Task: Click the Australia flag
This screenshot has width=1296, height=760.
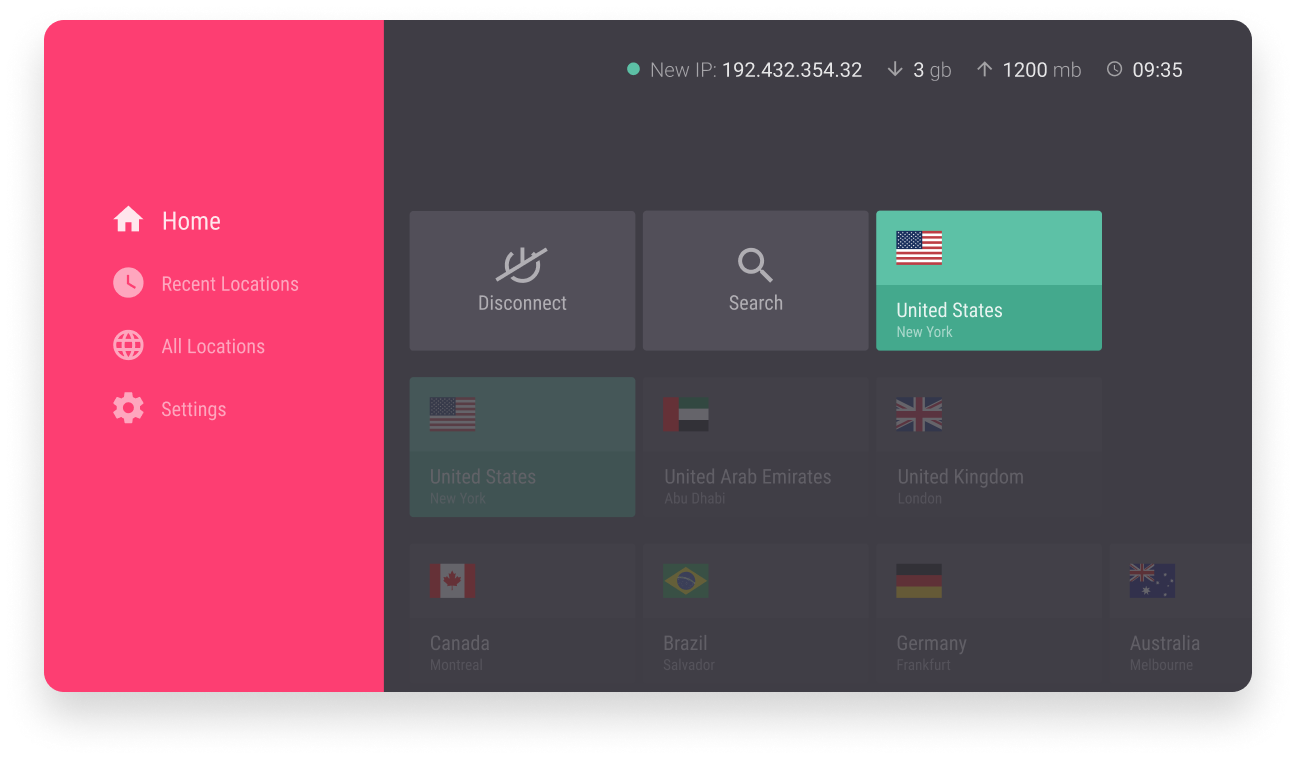Action: [1152, 581]
